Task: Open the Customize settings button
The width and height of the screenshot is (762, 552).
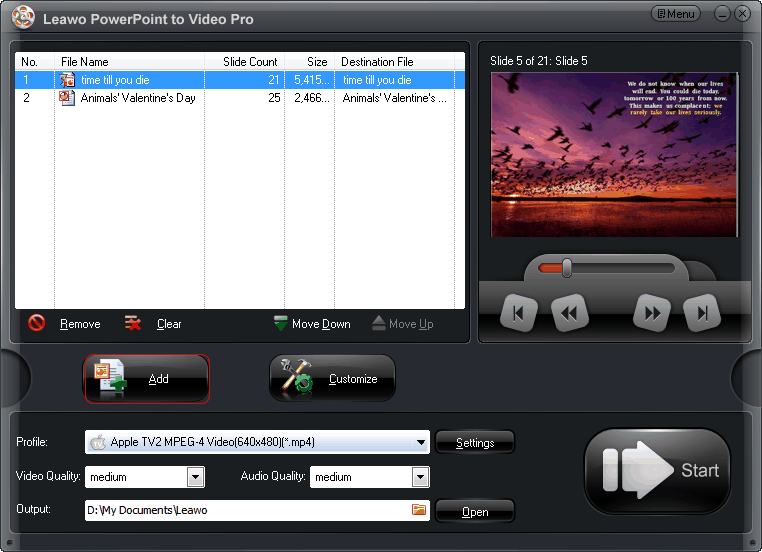Action: [332, 379]
